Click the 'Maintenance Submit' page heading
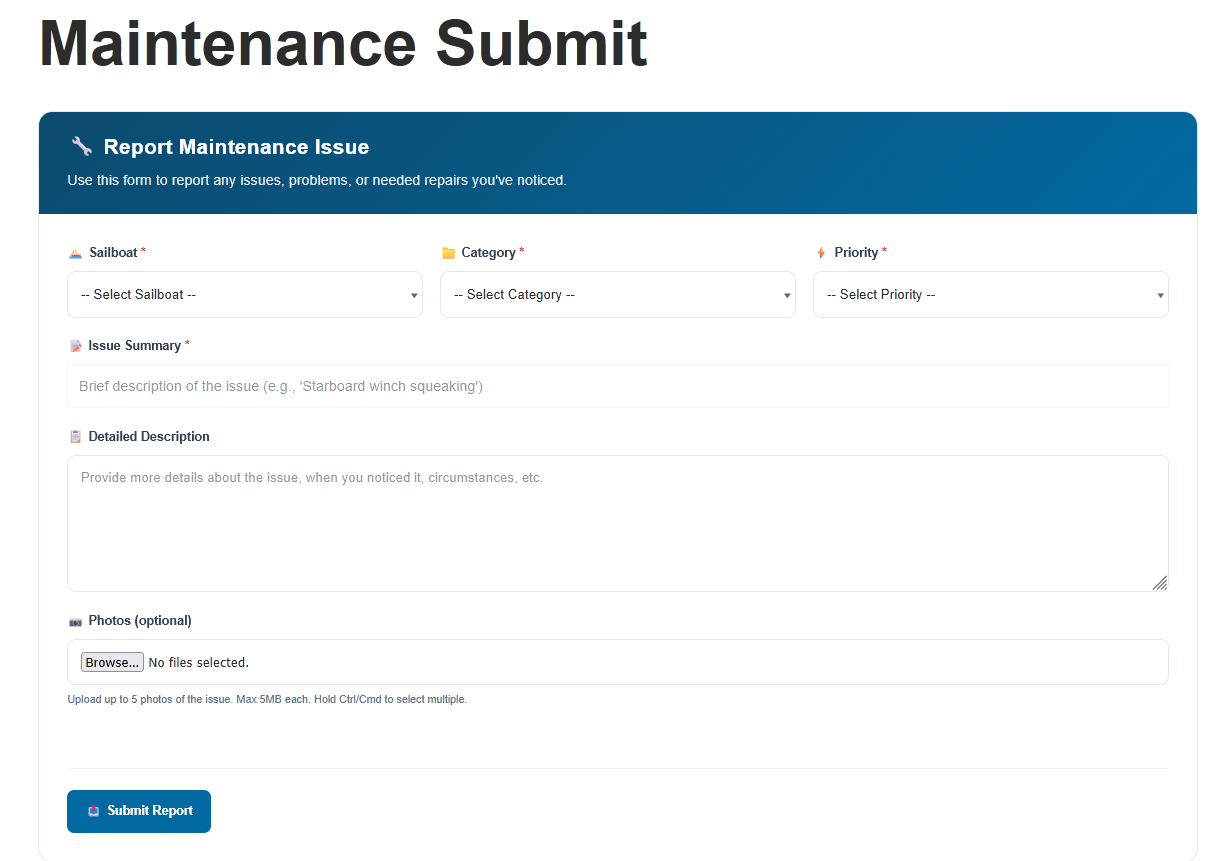 point(343,43)
